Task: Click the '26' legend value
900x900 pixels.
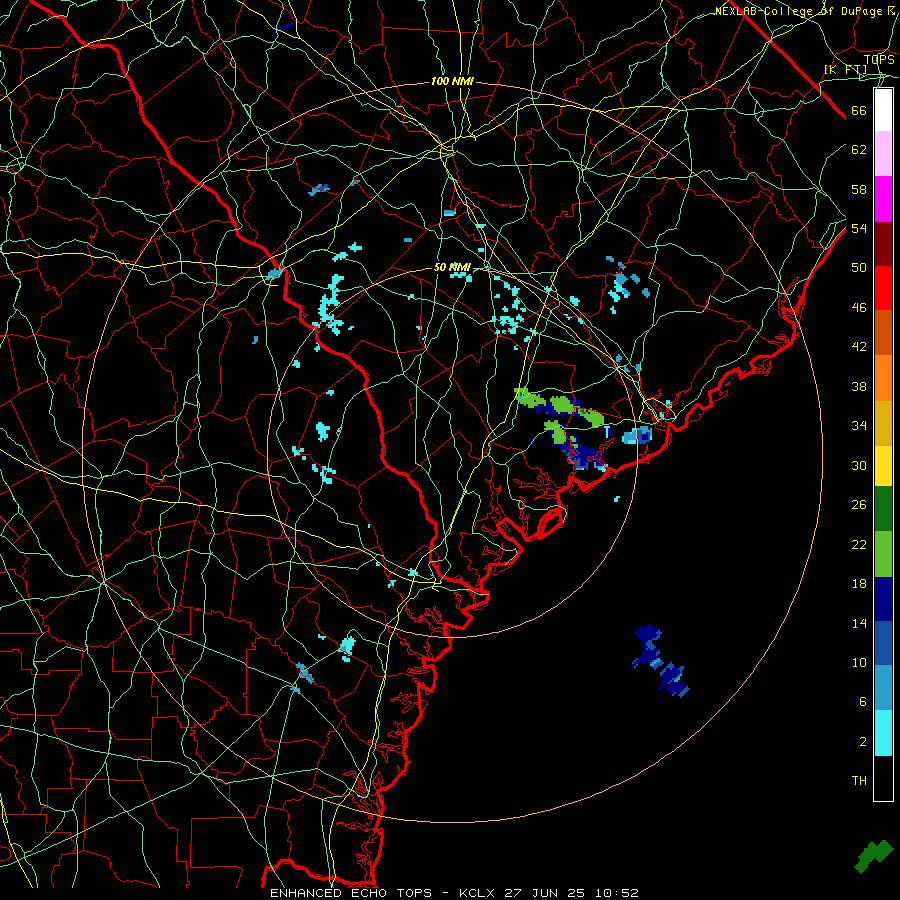Action: pyautogui.click(x=859, y=505)
